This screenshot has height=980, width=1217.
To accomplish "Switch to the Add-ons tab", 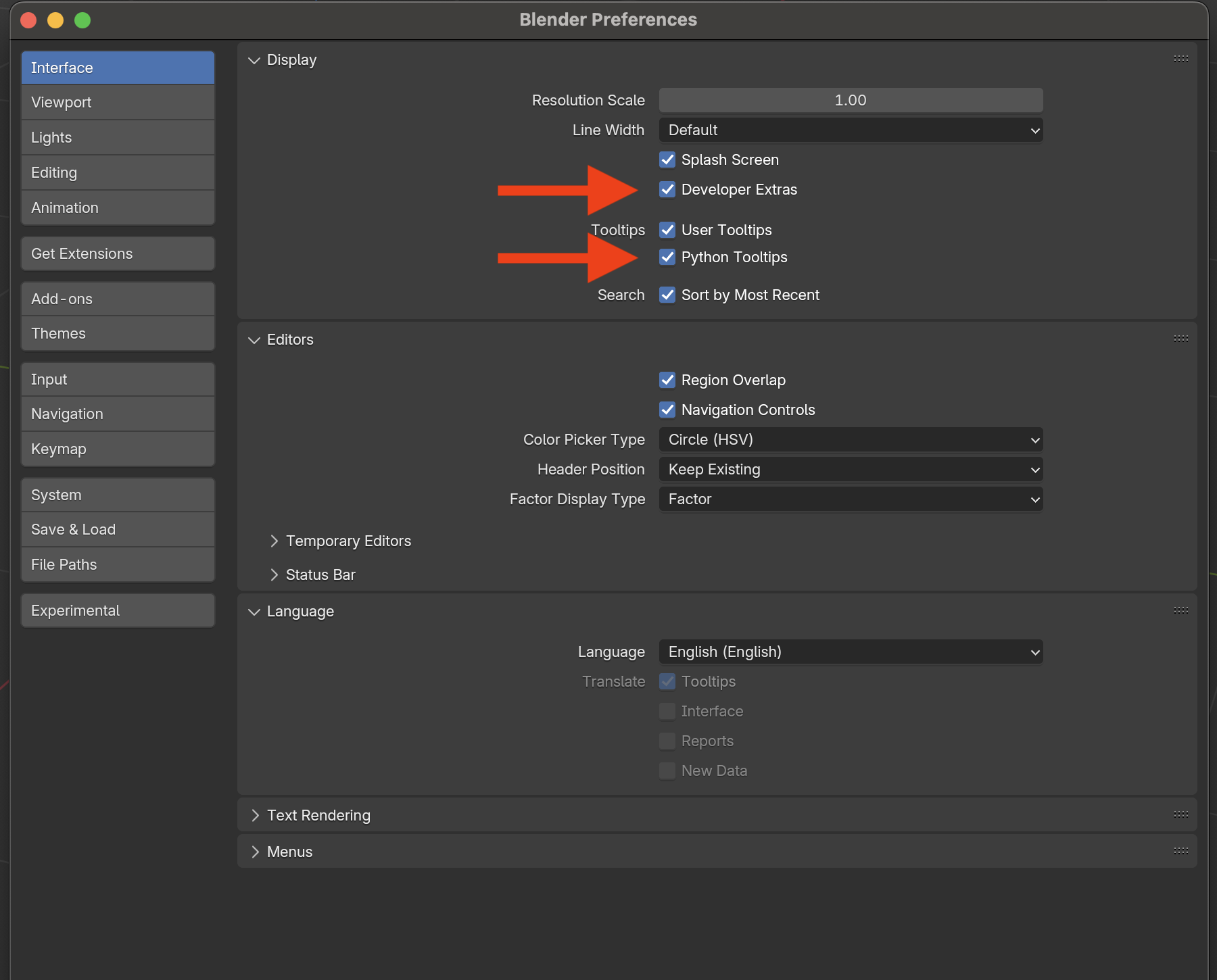I will (x=118, y=299).
